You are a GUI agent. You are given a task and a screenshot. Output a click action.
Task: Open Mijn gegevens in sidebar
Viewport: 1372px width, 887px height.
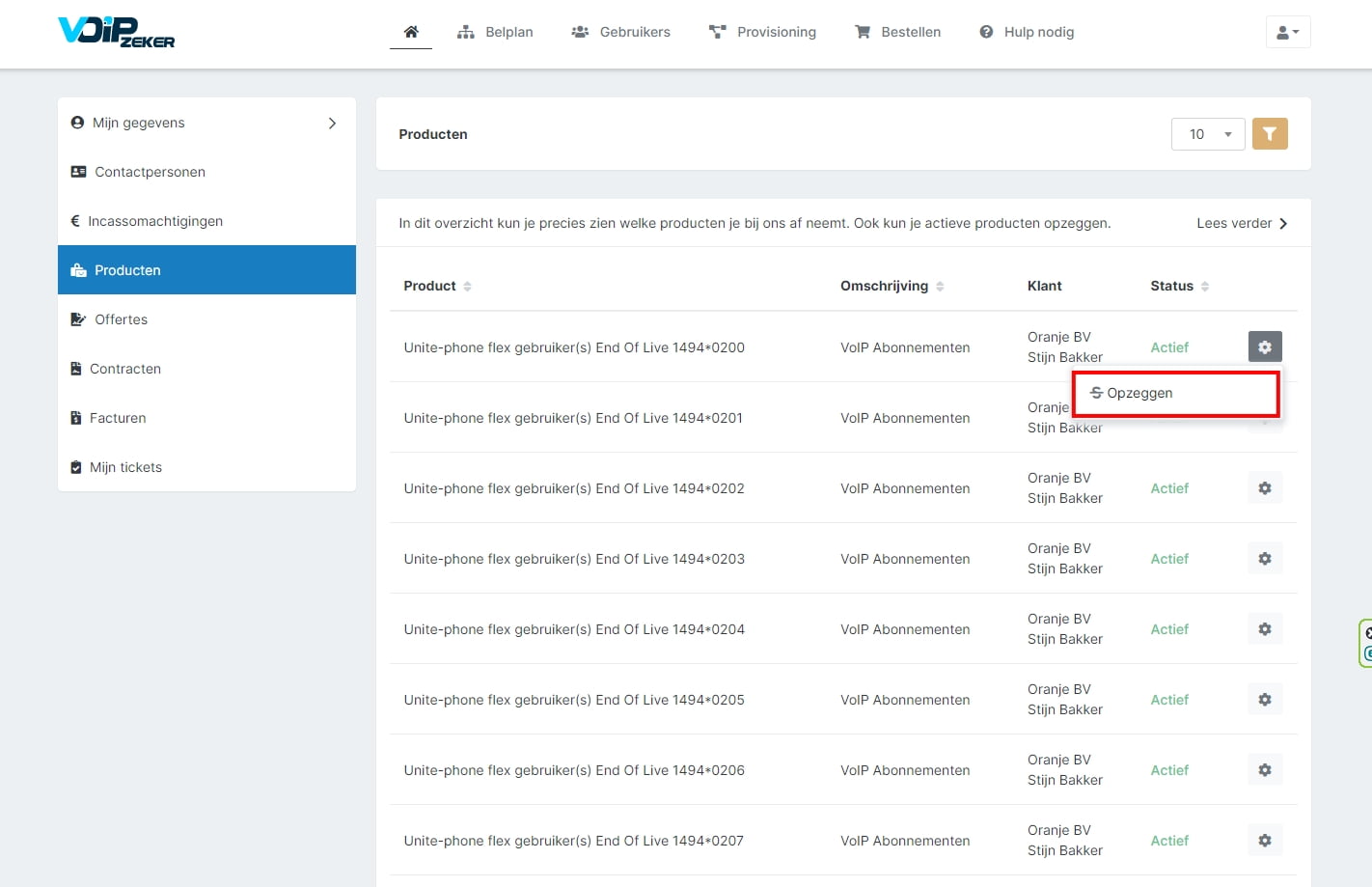coord(206,123)
